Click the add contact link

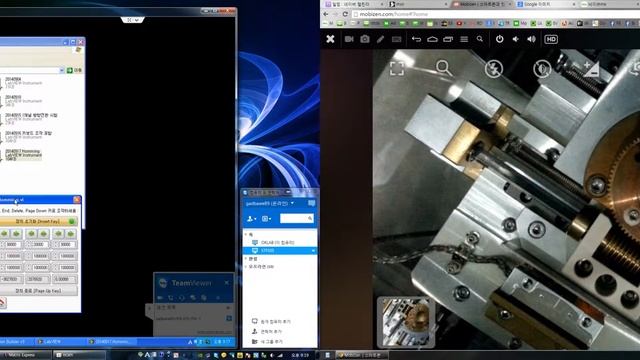[267, 331]
